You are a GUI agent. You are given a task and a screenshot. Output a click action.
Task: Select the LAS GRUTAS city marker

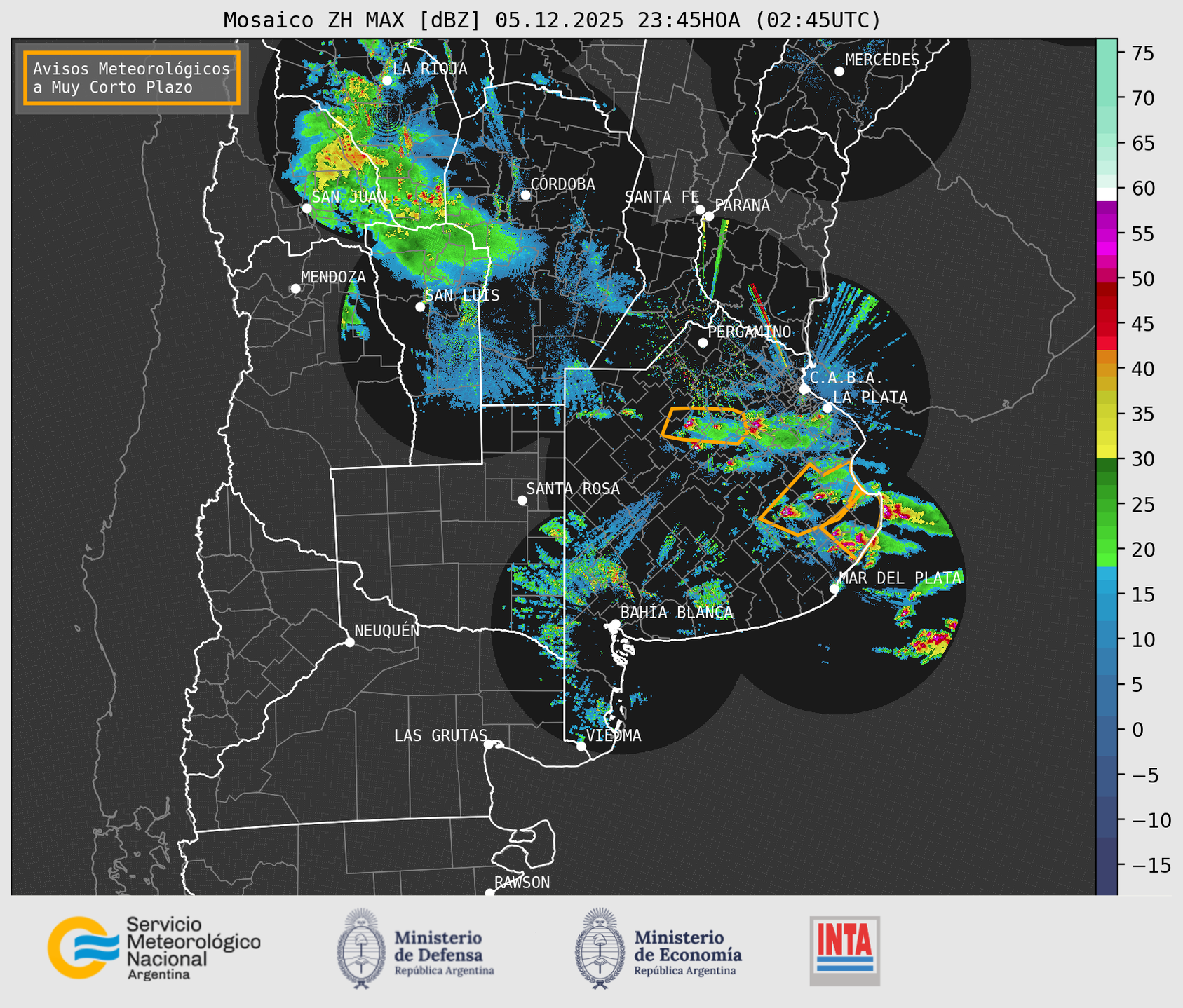[x=489, y=744]
